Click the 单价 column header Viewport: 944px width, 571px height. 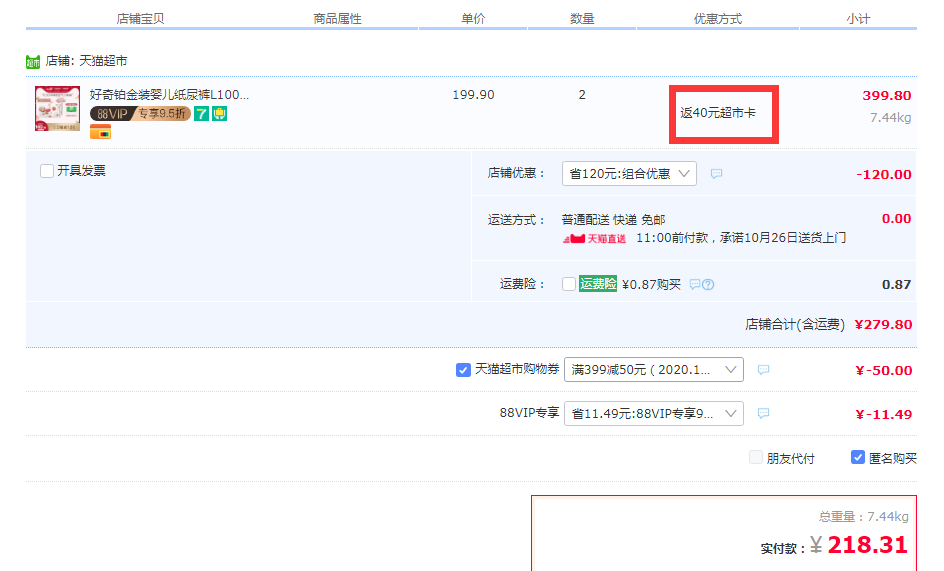point(473,19)
